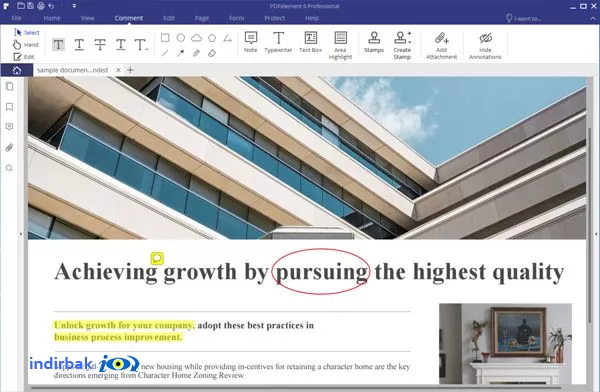Expand the quick access toolbar dropdown
Viewport: 600px width, 392px height.
click(74, 6)
